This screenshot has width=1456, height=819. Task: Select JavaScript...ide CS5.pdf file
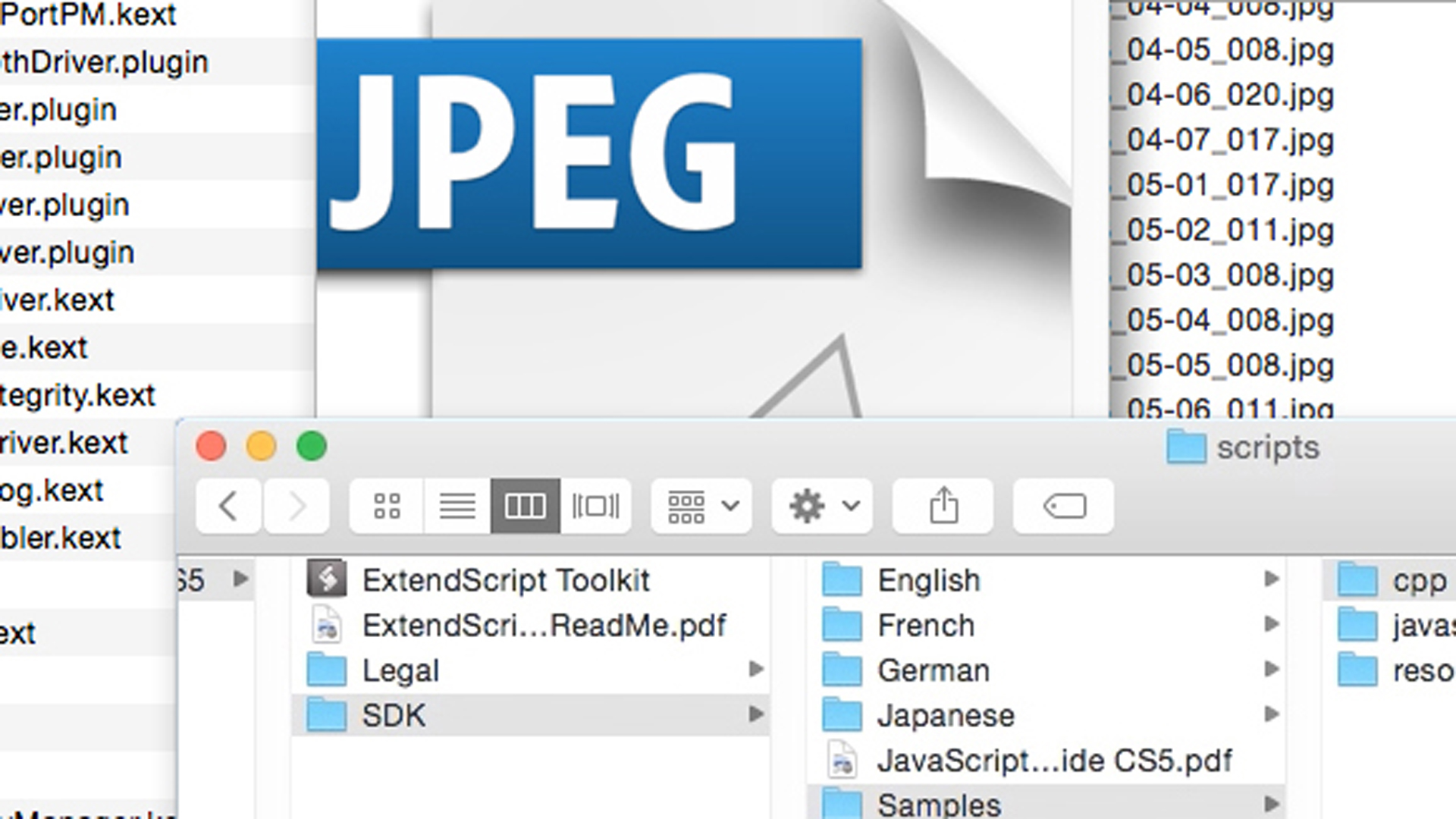tap(1054, 761)
